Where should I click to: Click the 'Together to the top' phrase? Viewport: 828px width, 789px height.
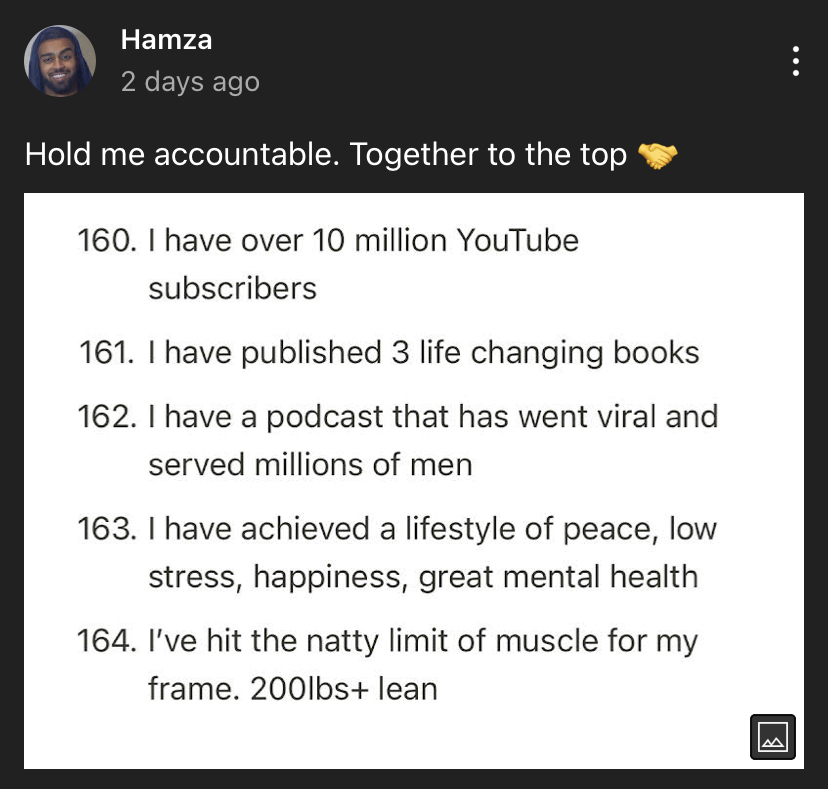point(488,155)
